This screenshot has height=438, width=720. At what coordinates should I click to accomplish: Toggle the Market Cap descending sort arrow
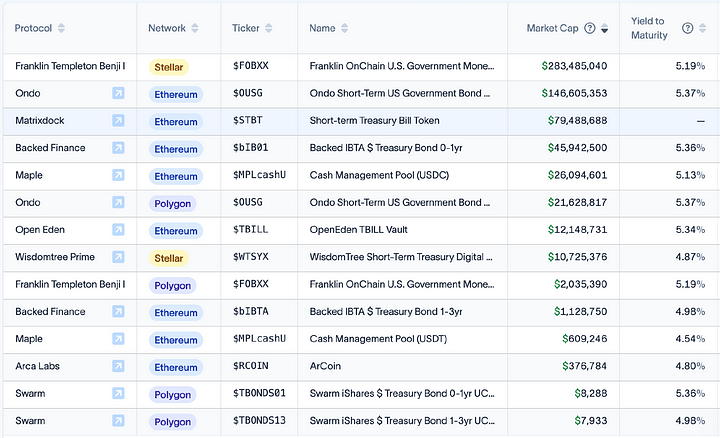pyautogui.click(x=604, y=29)
